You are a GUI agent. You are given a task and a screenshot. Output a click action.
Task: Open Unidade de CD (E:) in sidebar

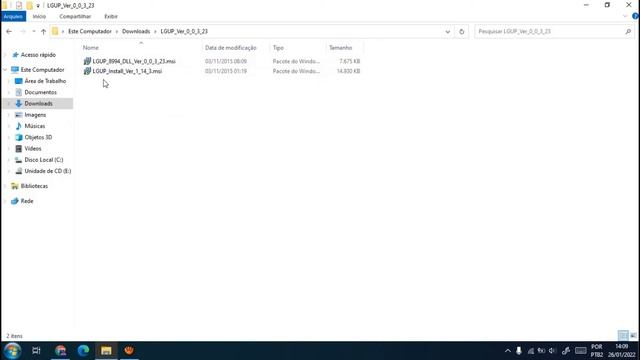click(x=47, y=171)
